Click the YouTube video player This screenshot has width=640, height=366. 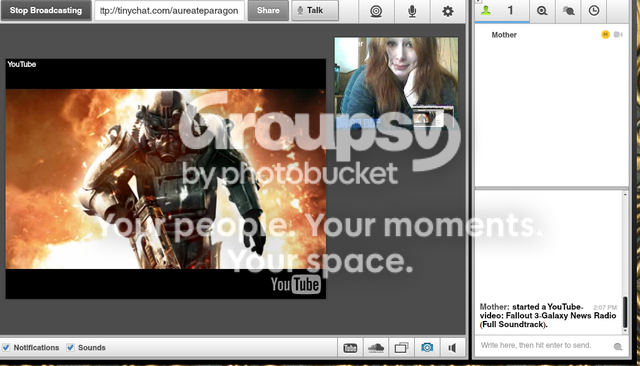point(166,179)
